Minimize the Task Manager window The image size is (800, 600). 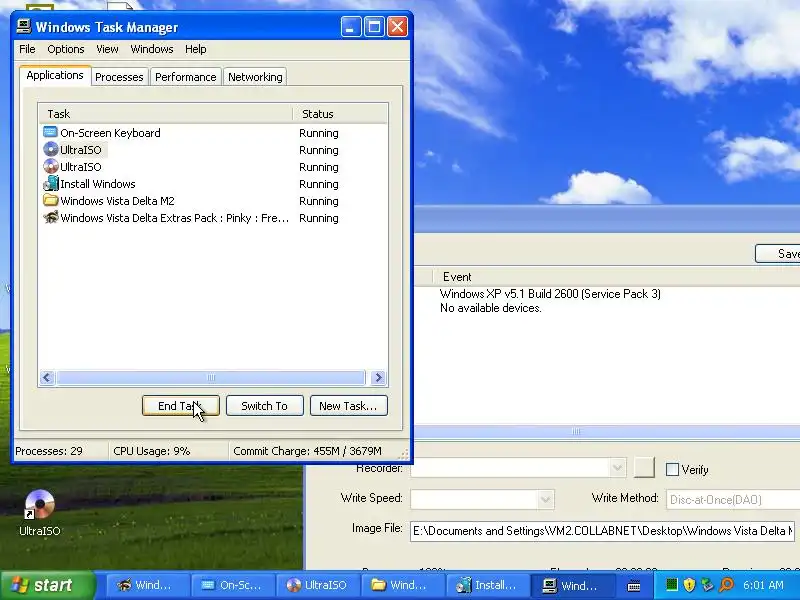pyautogui.click(x=351, y=27)
